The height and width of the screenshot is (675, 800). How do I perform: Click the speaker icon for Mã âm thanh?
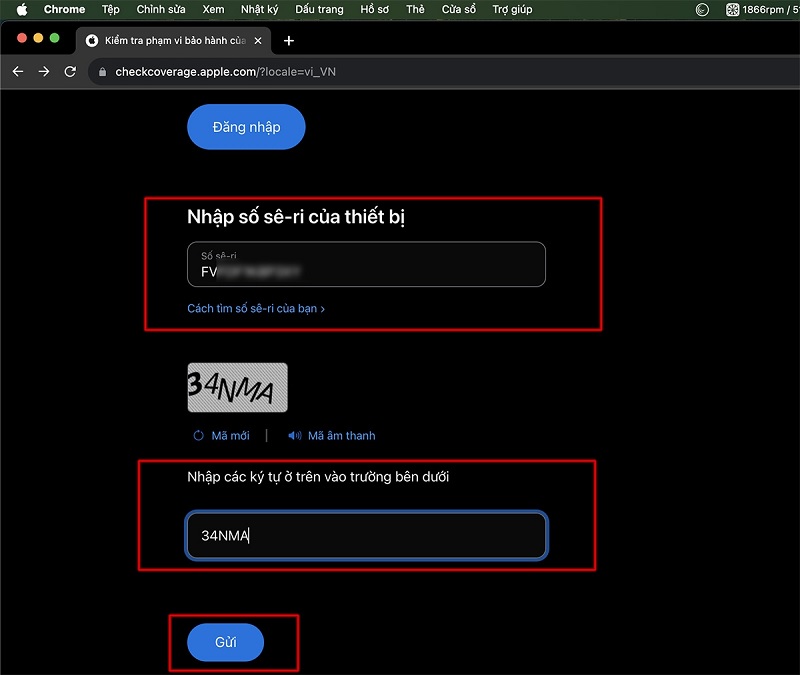[294, 436]
